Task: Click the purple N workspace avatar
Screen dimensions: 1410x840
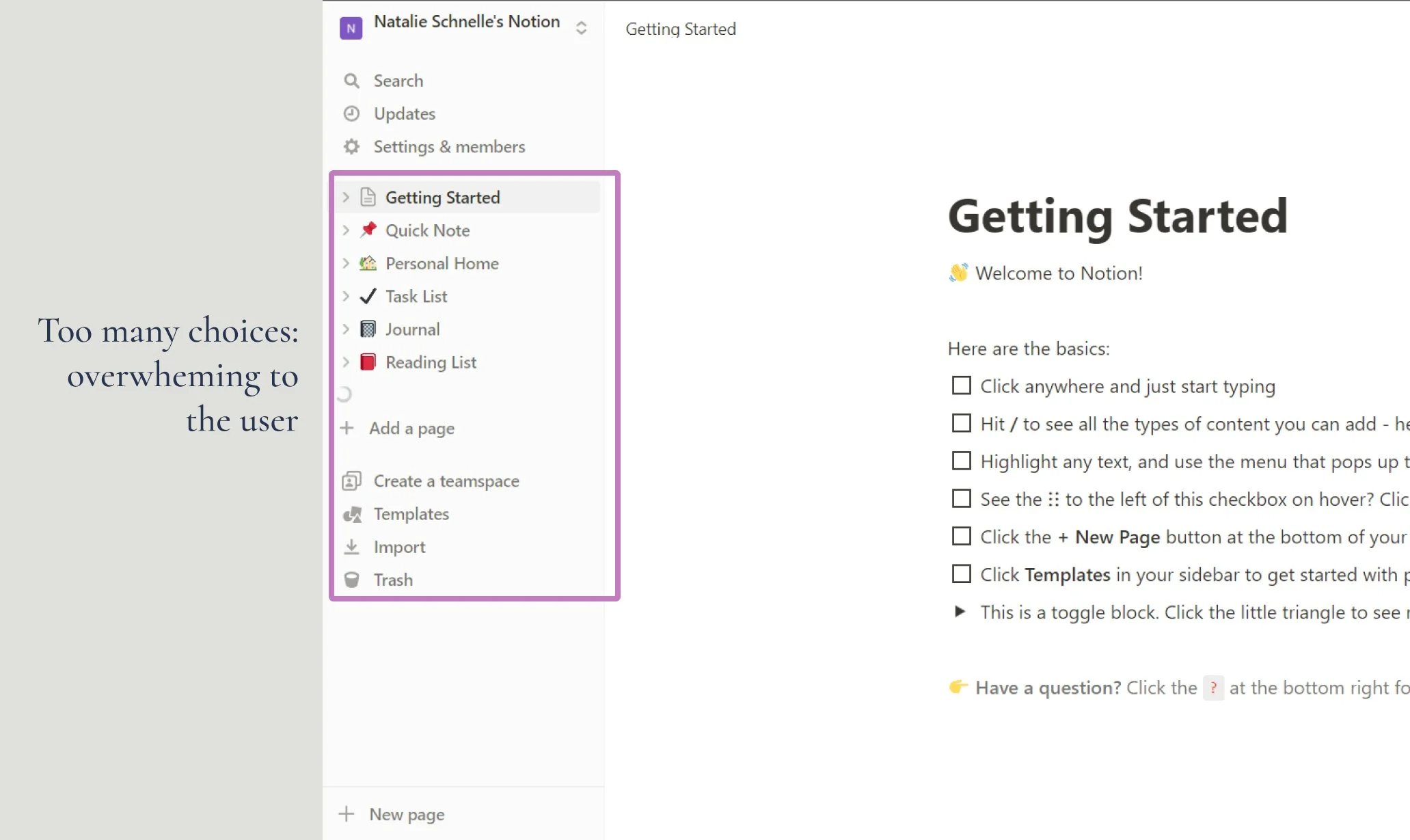Action: (351, 28)
